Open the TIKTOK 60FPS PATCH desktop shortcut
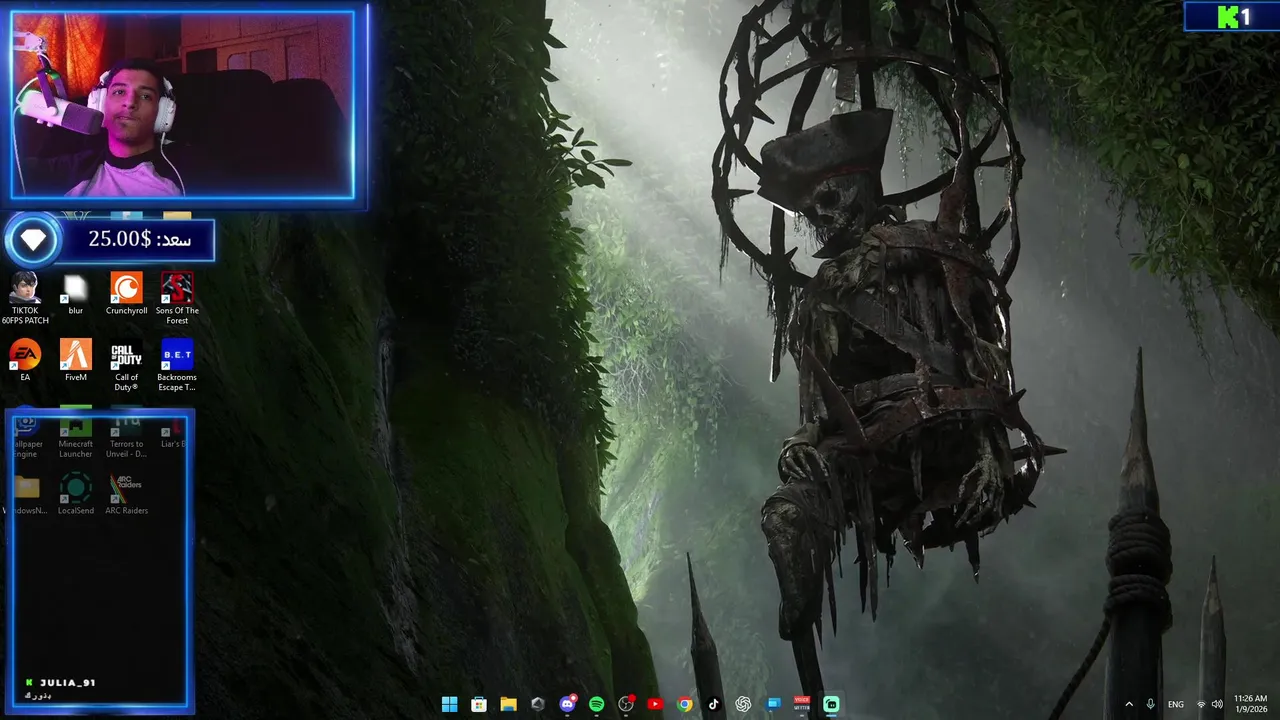 [25, 298]
